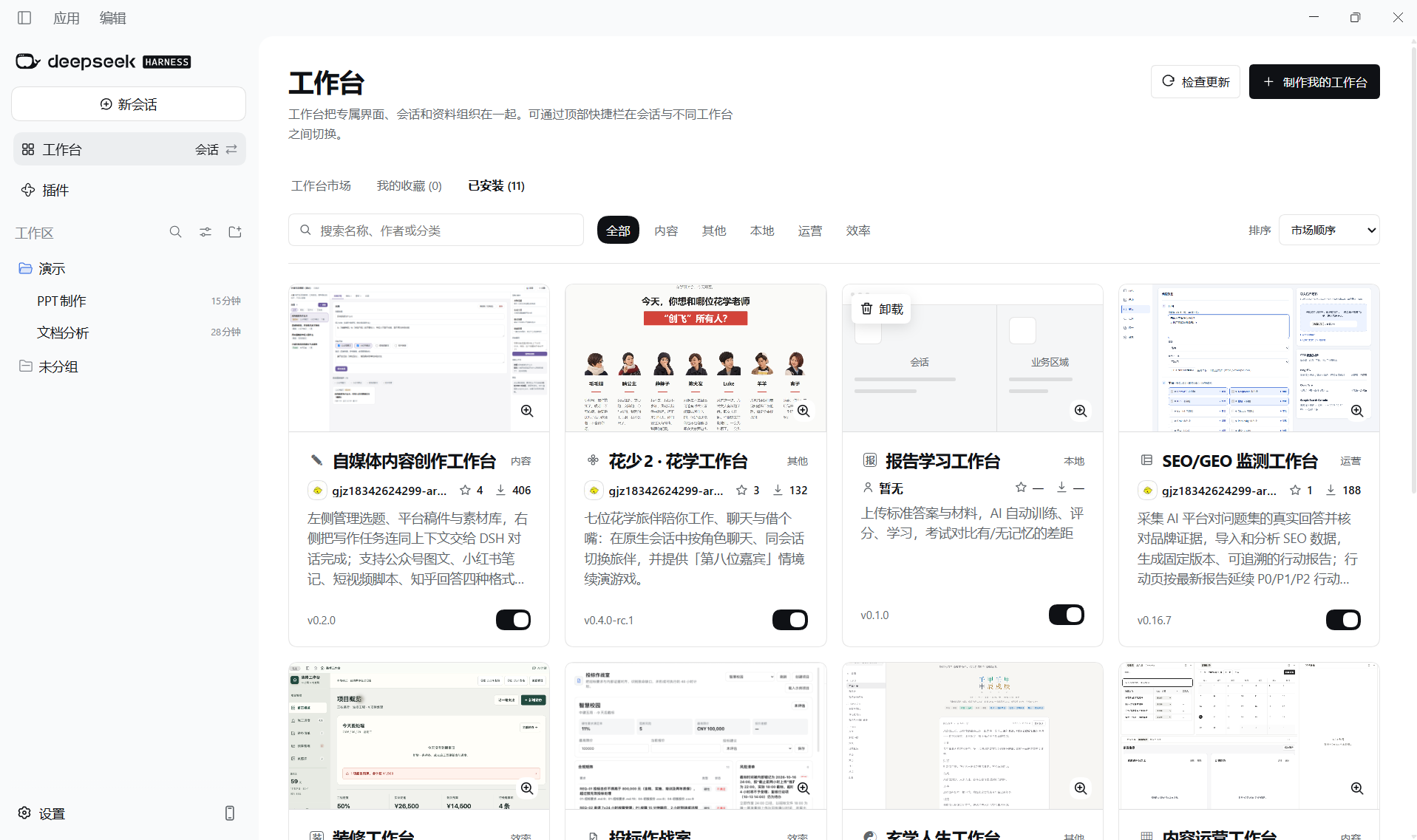
Task: Open 装修工作台 thumbnail
Action: pos(419,736)
